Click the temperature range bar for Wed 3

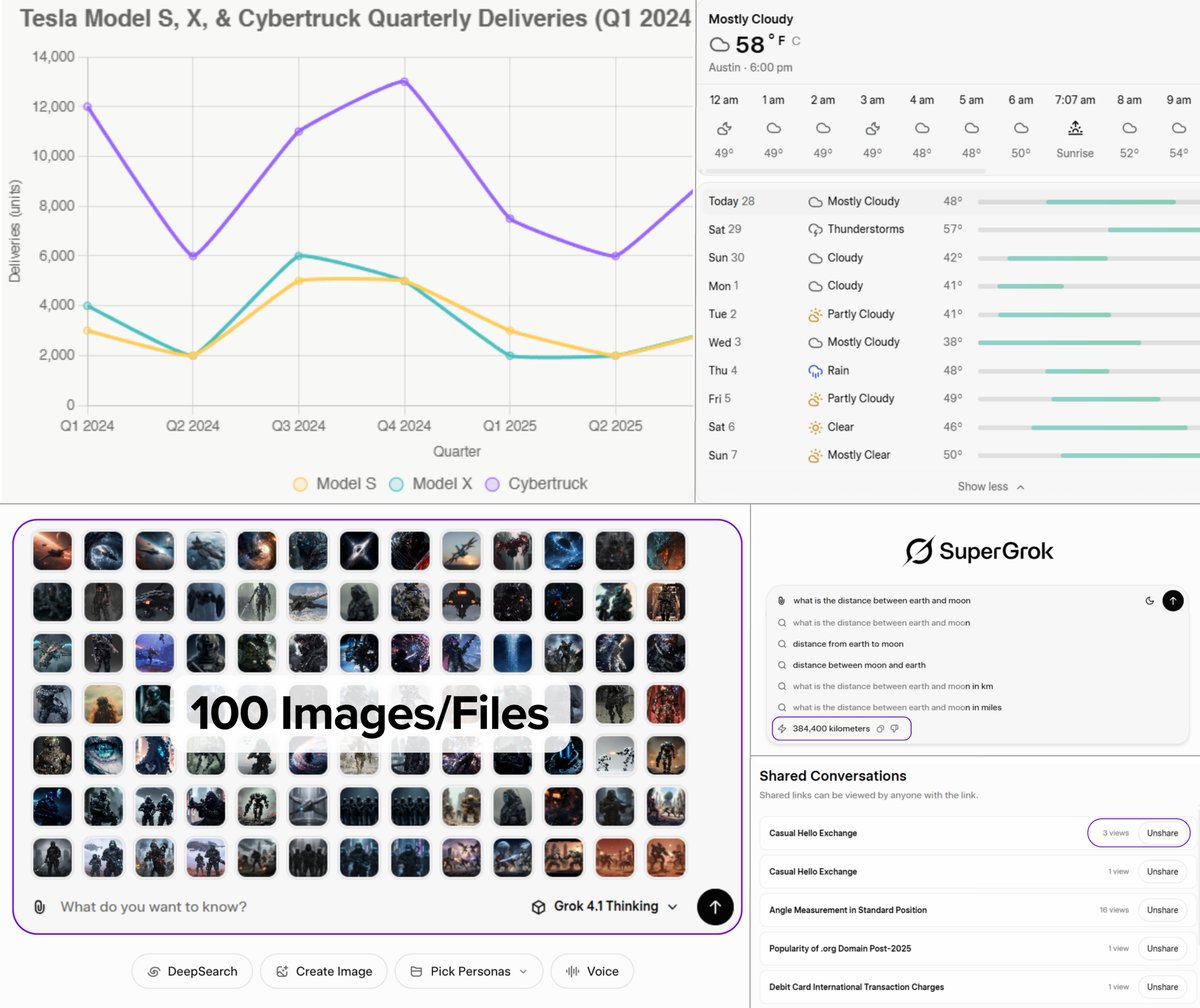click(x=1089, y=342)
